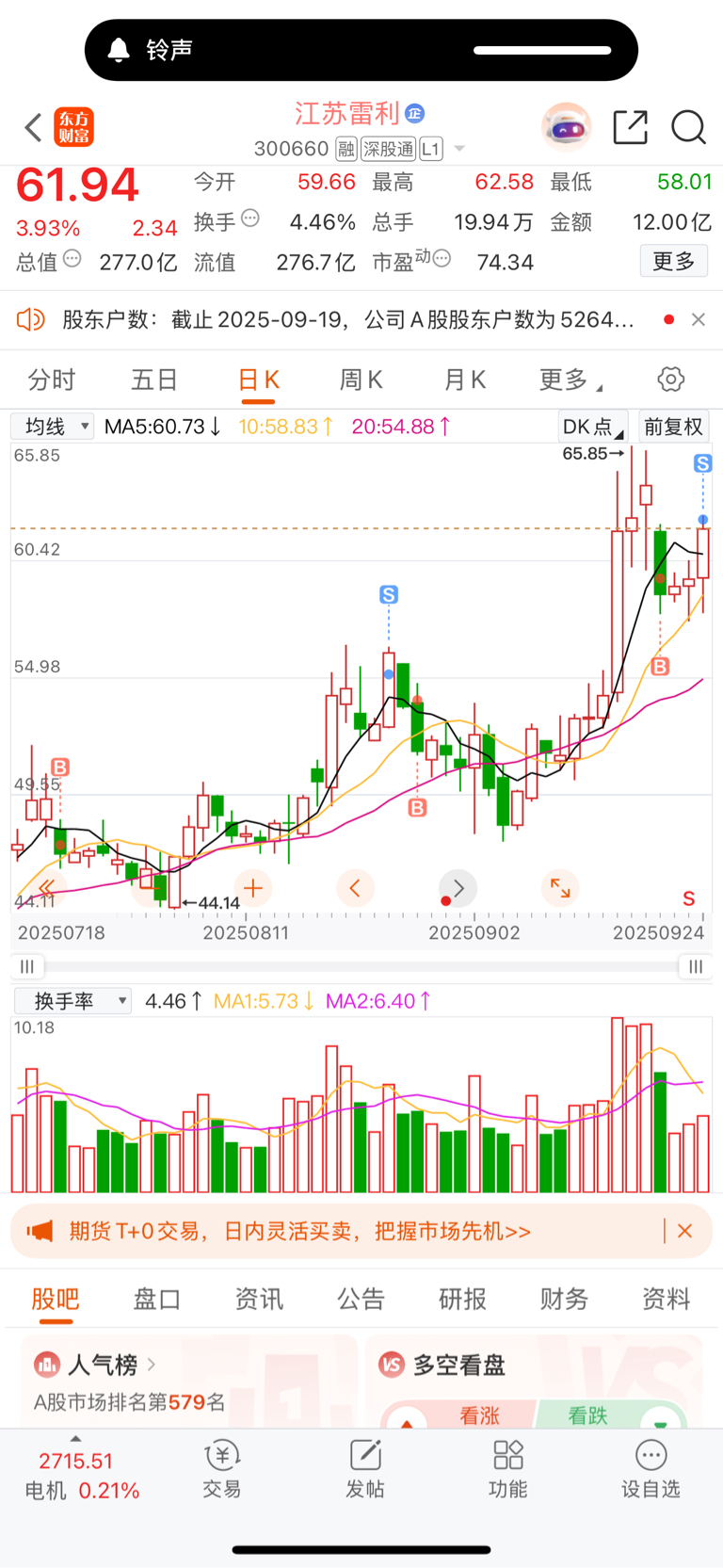
Task: Move chart left with left chevron
Action: (x=355, y=887)
